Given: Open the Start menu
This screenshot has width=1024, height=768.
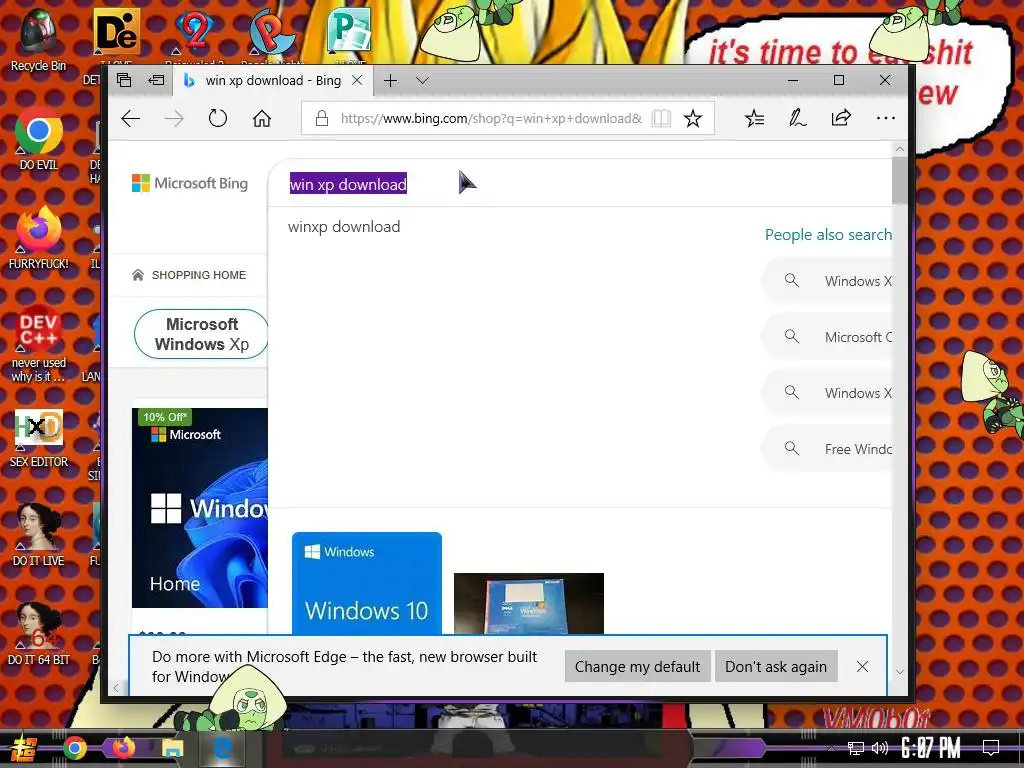Looking at the screenshot, I should [x=24, y=749].
